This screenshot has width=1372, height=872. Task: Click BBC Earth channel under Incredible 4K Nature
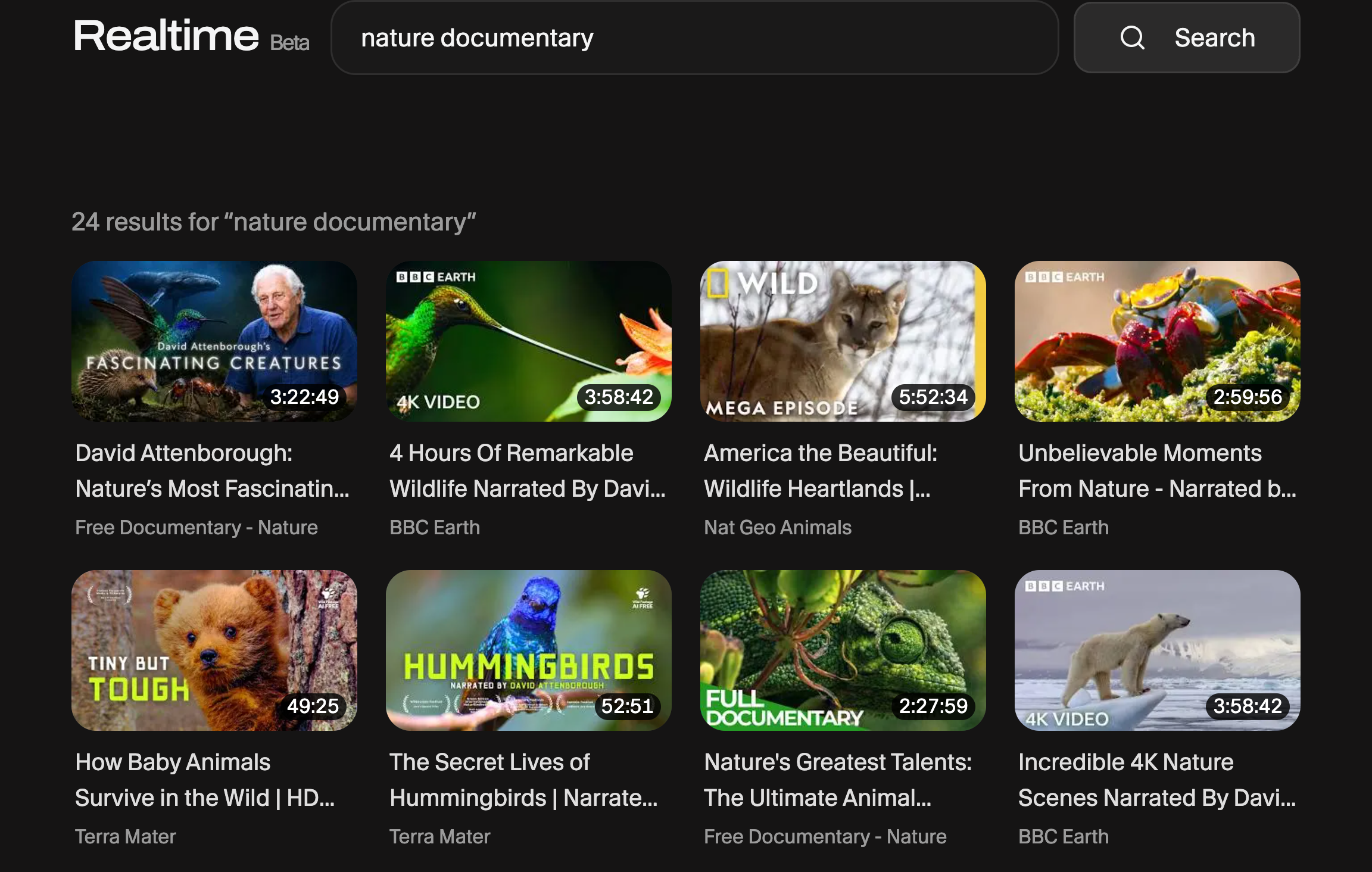click(x=1064, y=836)
